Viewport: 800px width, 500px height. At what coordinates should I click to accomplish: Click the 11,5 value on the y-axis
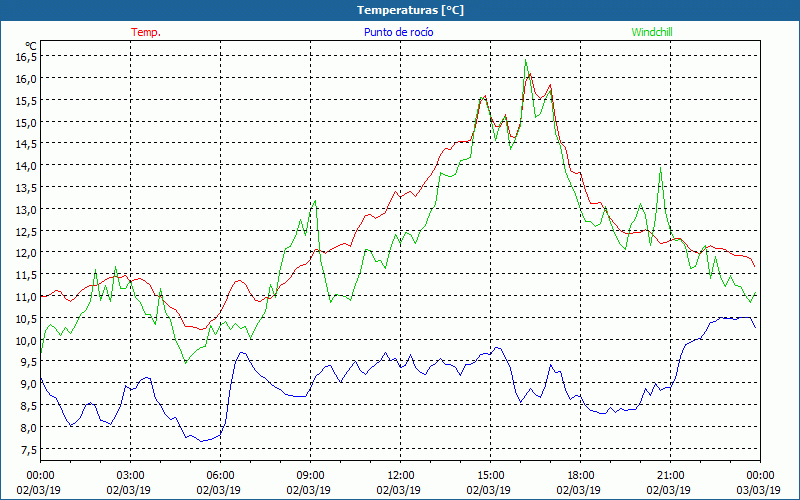pyautogui.click(x=26, y=274)
